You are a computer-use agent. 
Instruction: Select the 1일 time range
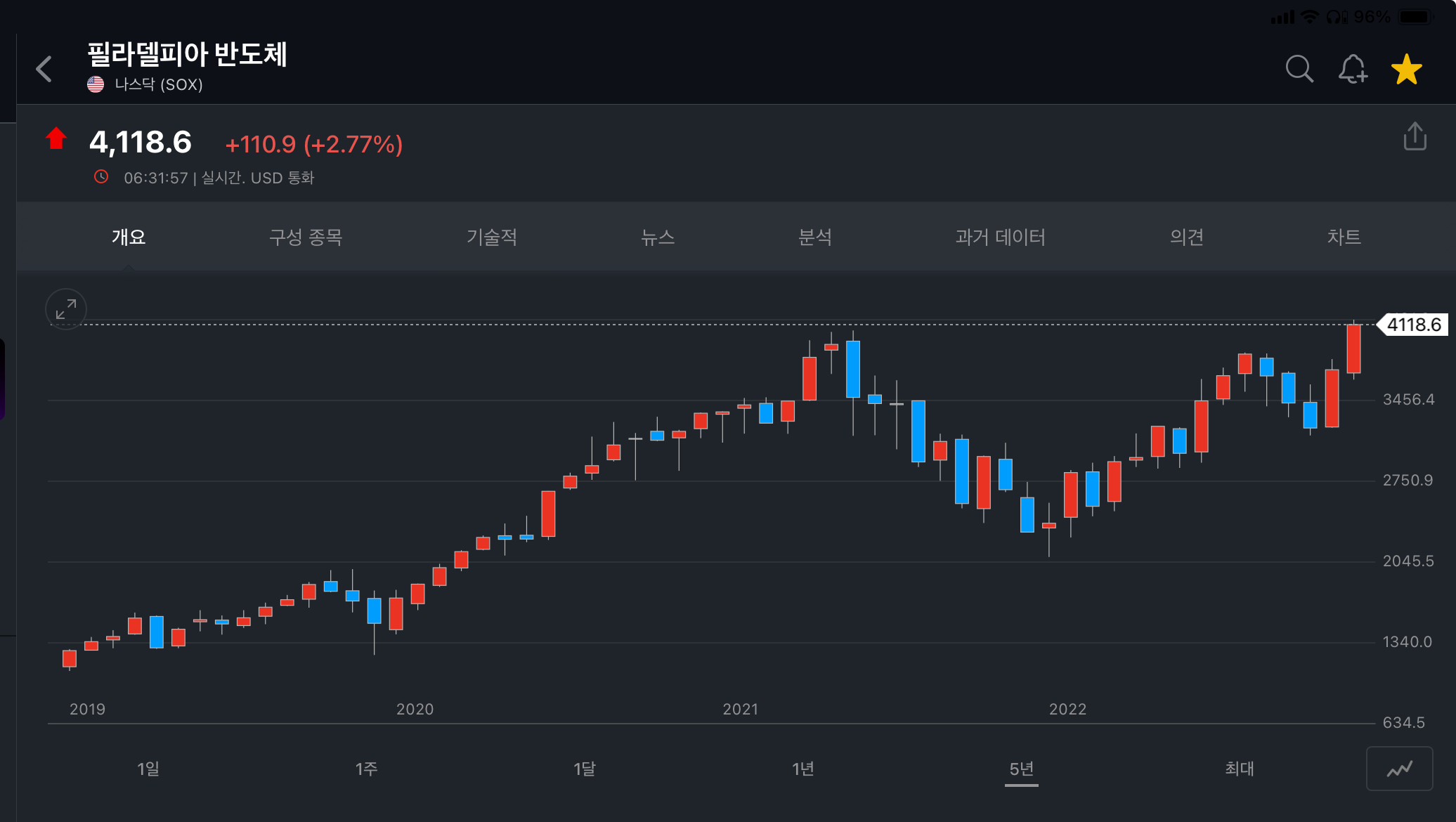coord(148,769)
